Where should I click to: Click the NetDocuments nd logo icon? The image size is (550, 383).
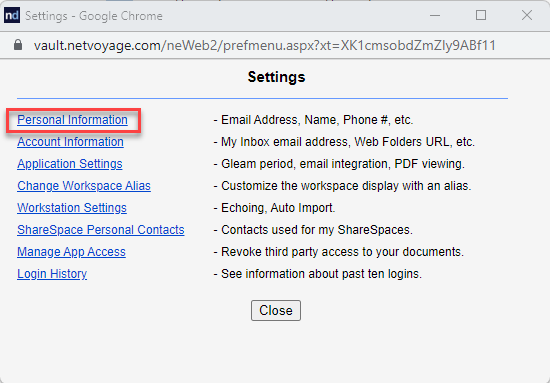12,15
